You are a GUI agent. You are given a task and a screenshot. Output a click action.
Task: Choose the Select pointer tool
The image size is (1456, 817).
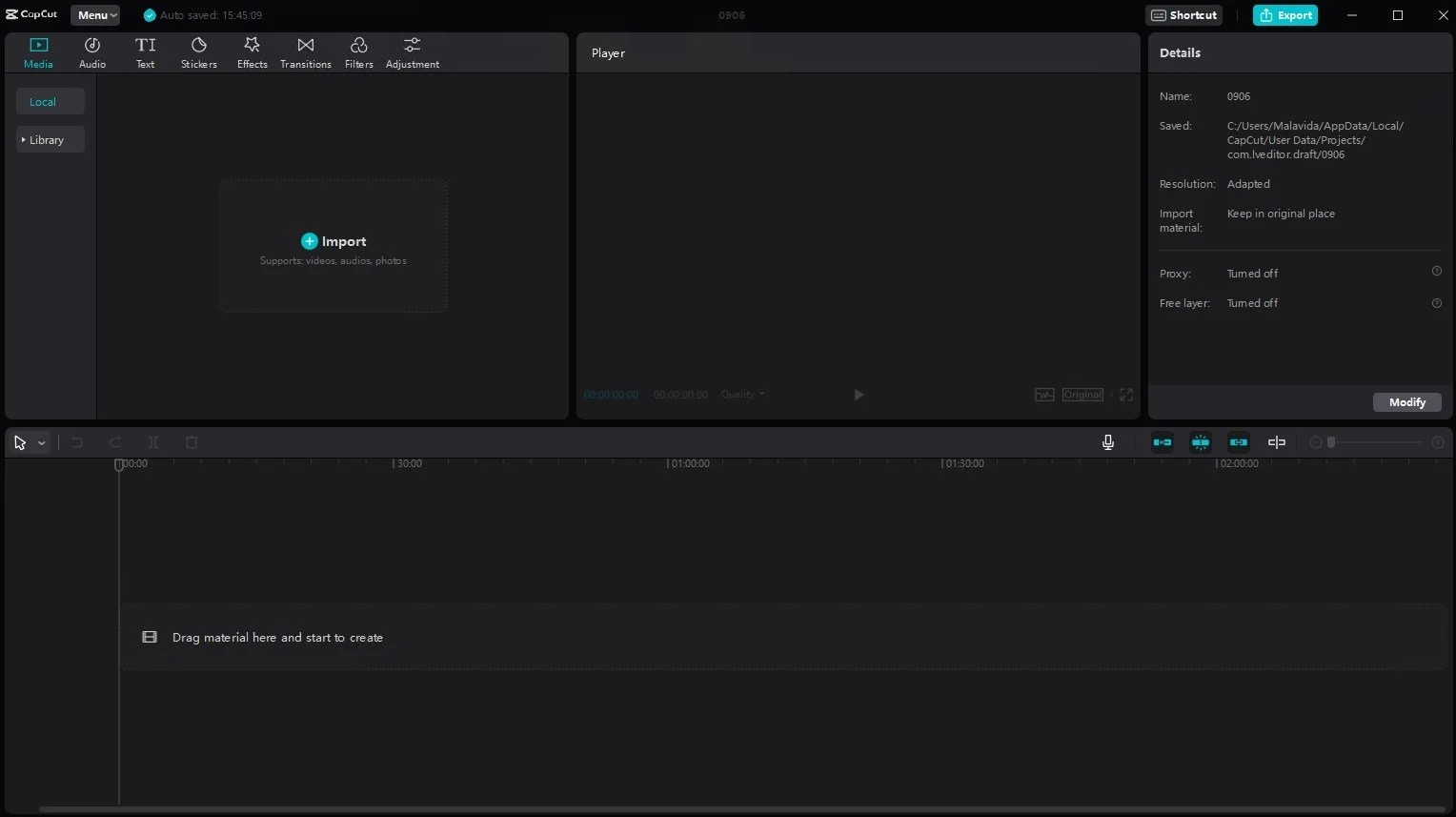point(20,442)
